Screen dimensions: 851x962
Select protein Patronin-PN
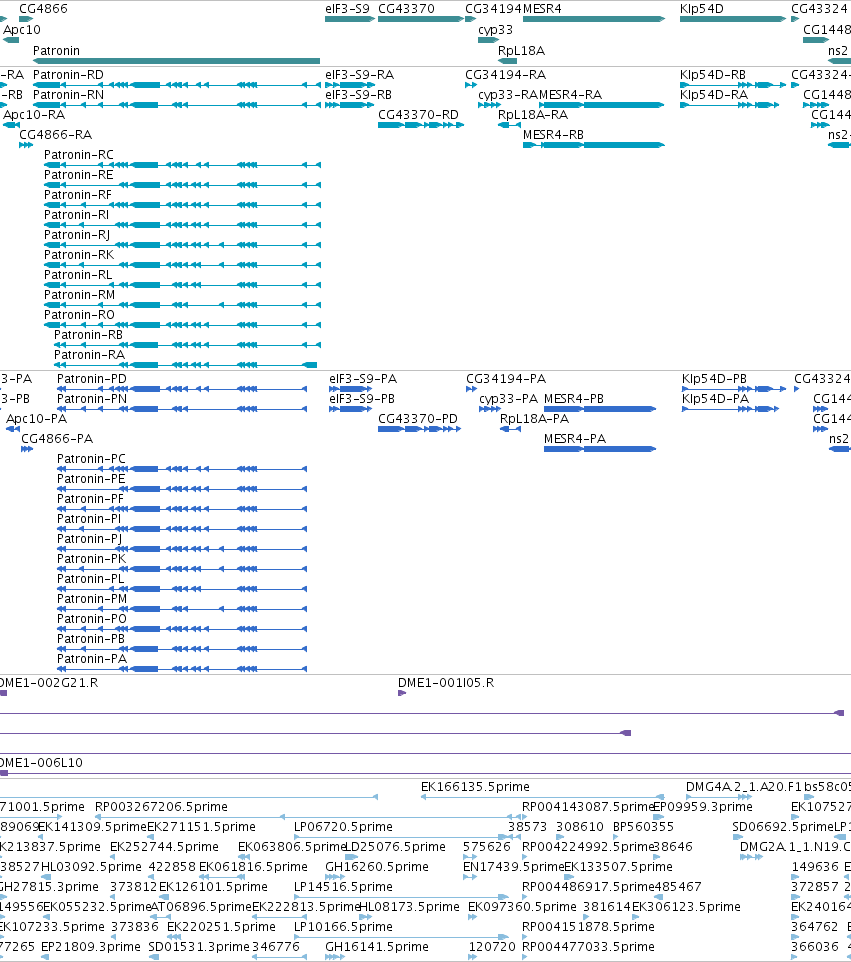[x=182, y=409]
